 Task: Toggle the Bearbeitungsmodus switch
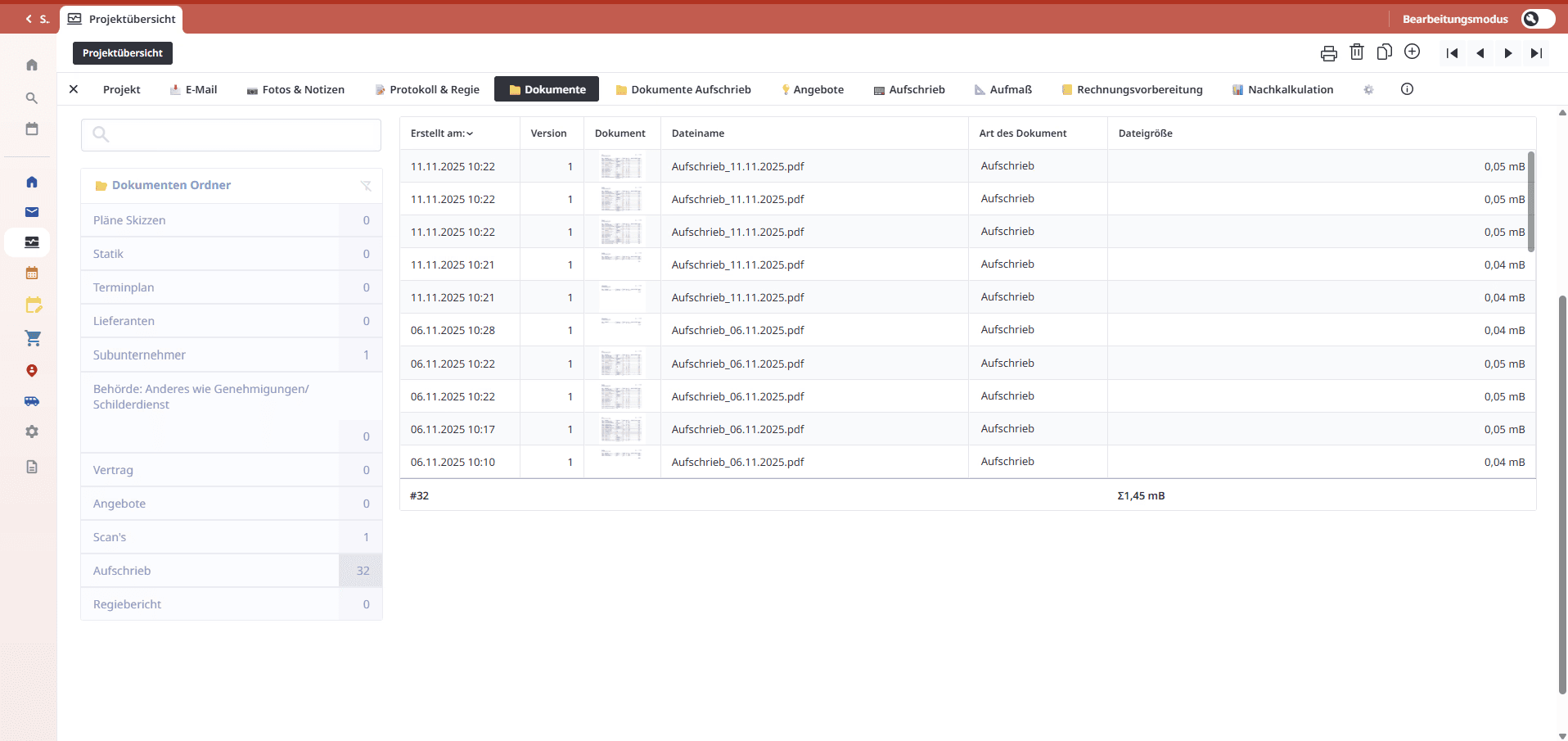tap(1537, 18)
